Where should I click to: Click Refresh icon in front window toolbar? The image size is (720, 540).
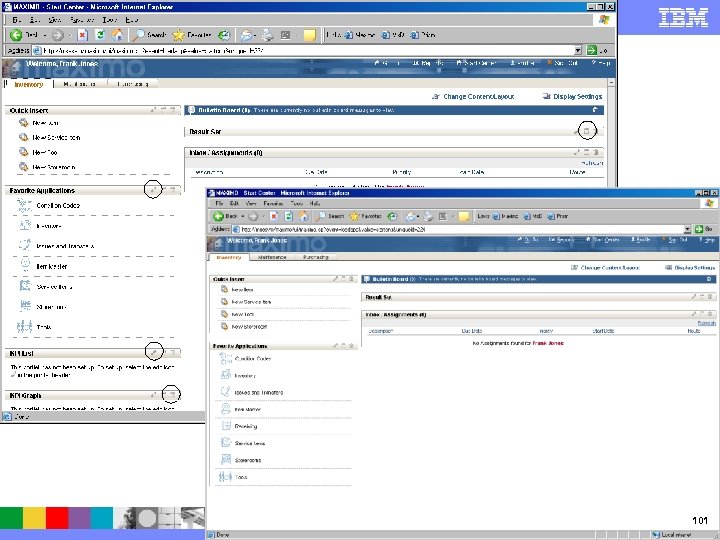coord(288,216)
